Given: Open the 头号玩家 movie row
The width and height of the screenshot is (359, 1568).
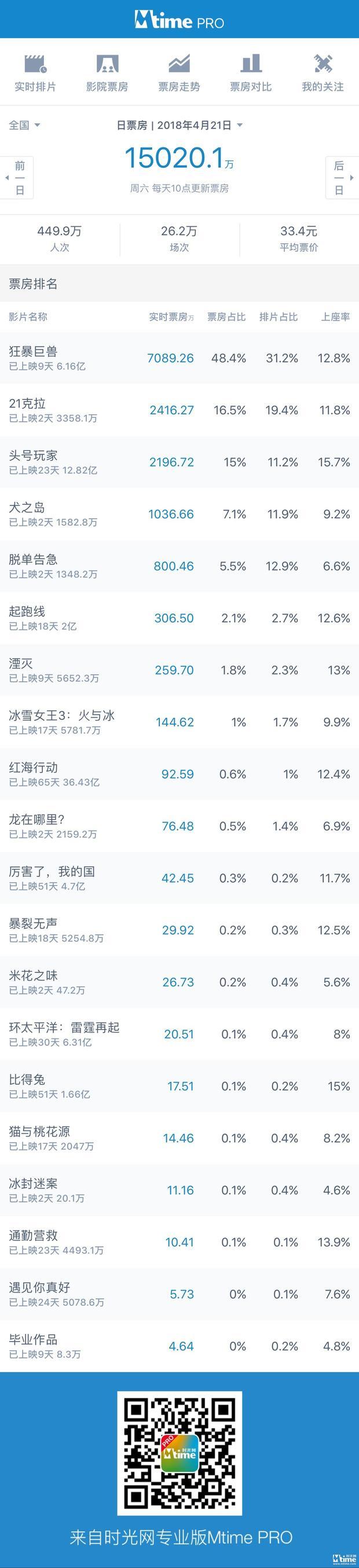Looking at the screenshot, I should [179, 462].
